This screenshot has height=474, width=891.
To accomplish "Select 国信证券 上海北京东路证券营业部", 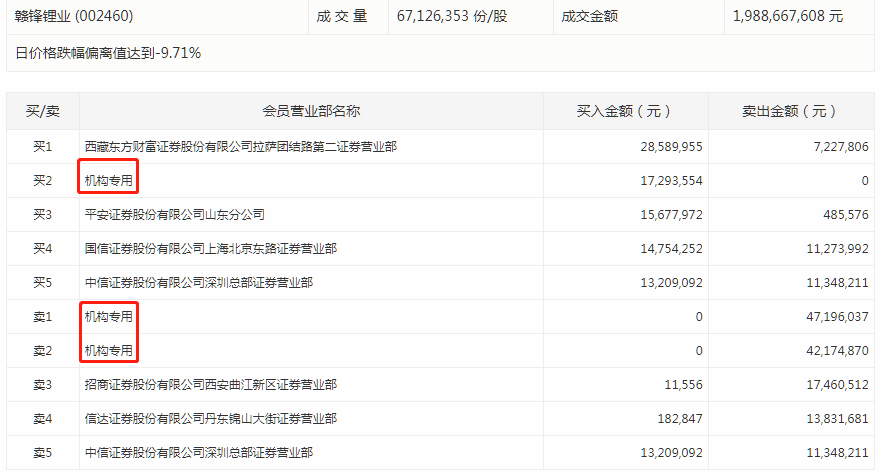I will (x=210, y=249).
